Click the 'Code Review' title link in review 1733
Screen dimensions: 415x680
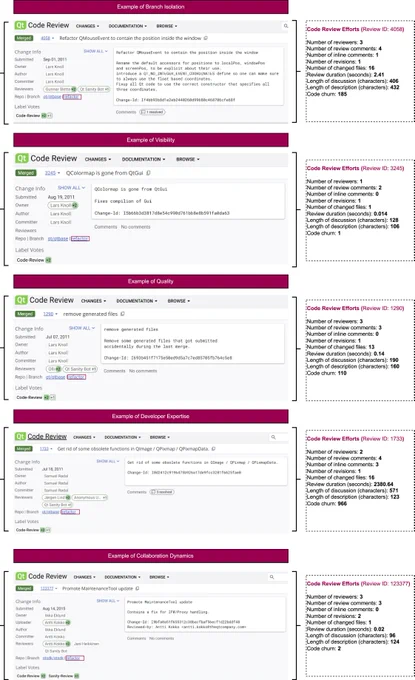click(x=47, y=437)
